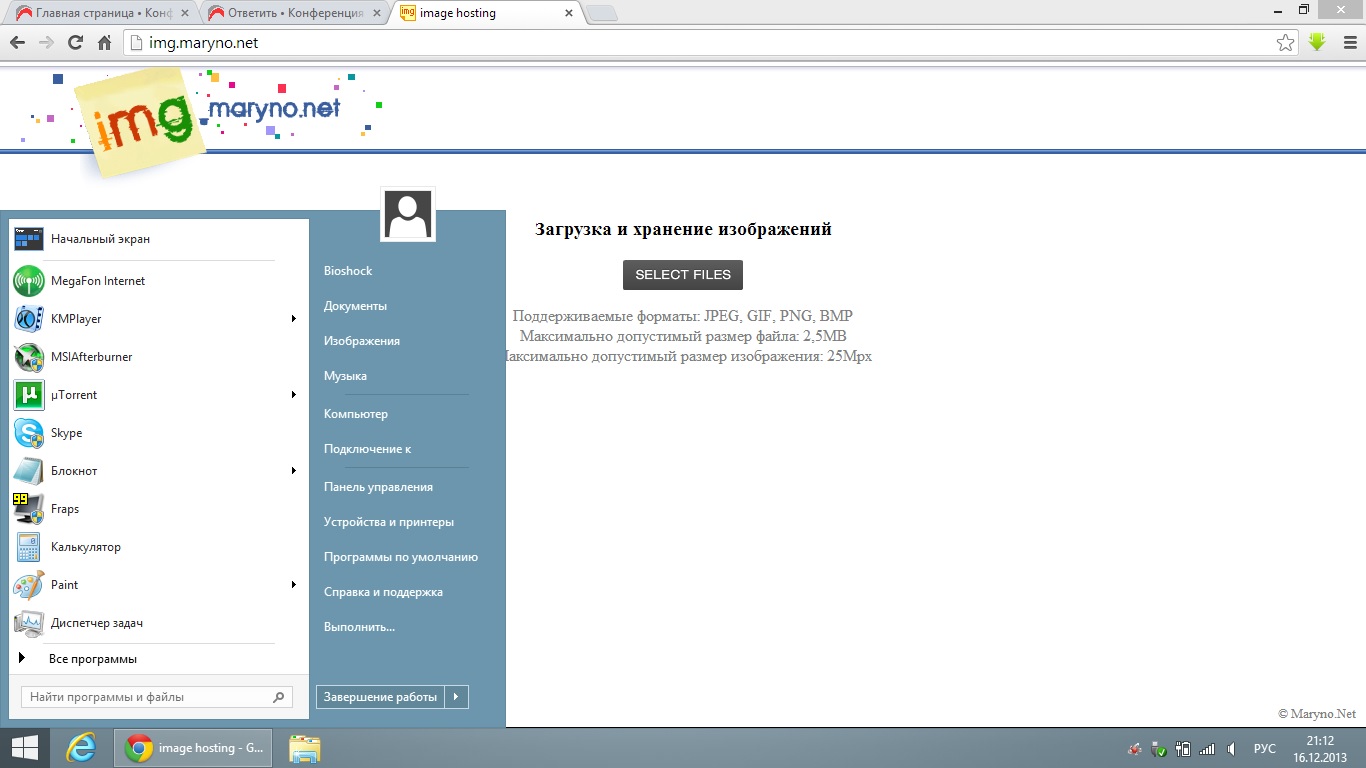Open Internet Explorer from the taskbar

[x=80, y=748]
